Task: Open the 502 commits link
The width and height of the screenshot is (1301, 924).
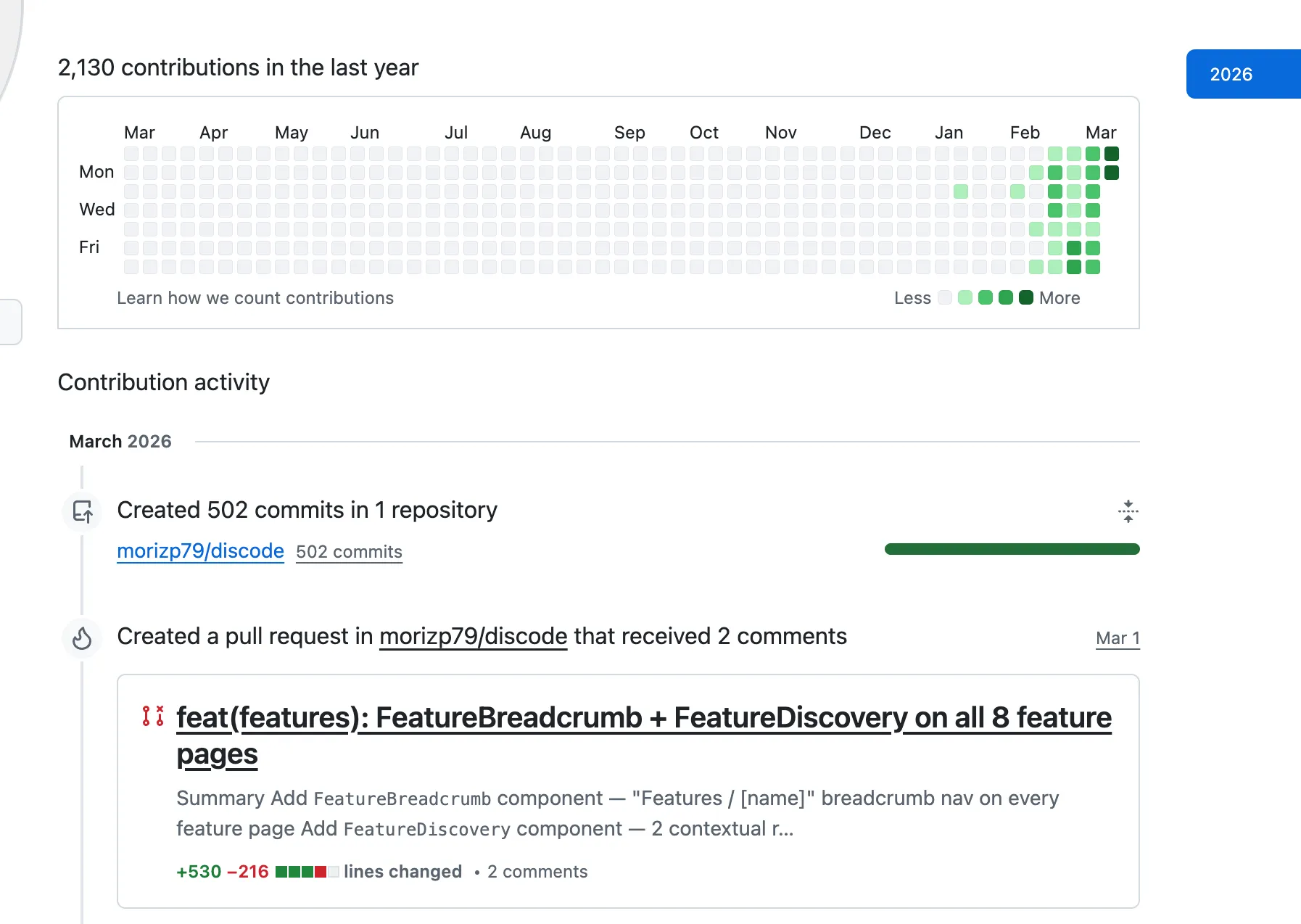Action: pyautogui.click(x=349, y=552)
